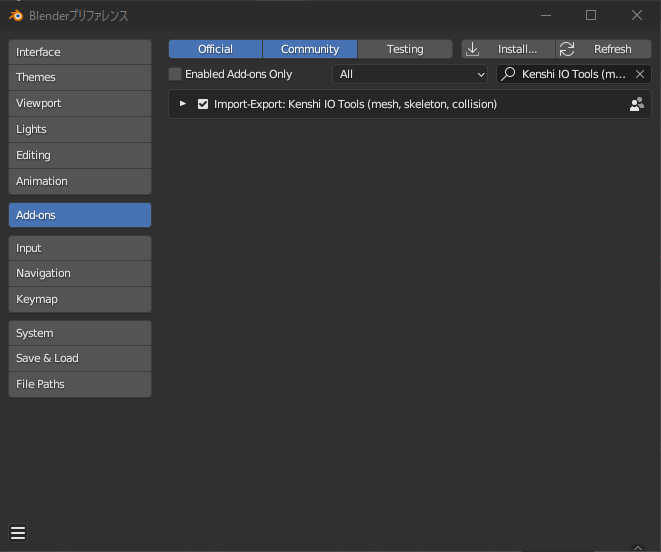Toggle the Community add-ons filter
This screenshot has width=661, height=552.
(310, 49)
